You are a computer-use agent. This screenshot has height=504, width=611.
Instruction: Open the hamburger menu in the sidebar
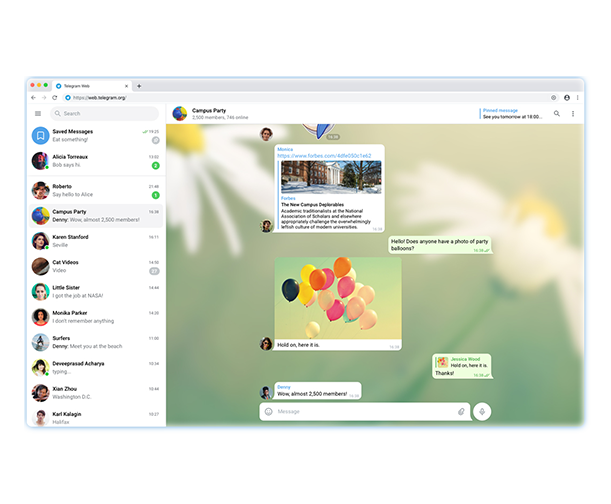click(x=38, y=113)
